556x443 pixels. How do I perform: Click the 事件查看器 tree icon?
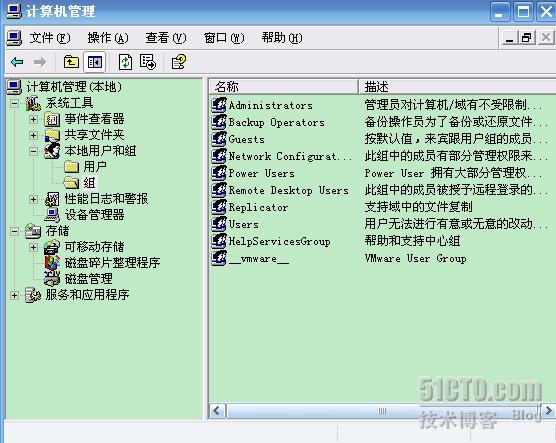[x=52, y=119]
